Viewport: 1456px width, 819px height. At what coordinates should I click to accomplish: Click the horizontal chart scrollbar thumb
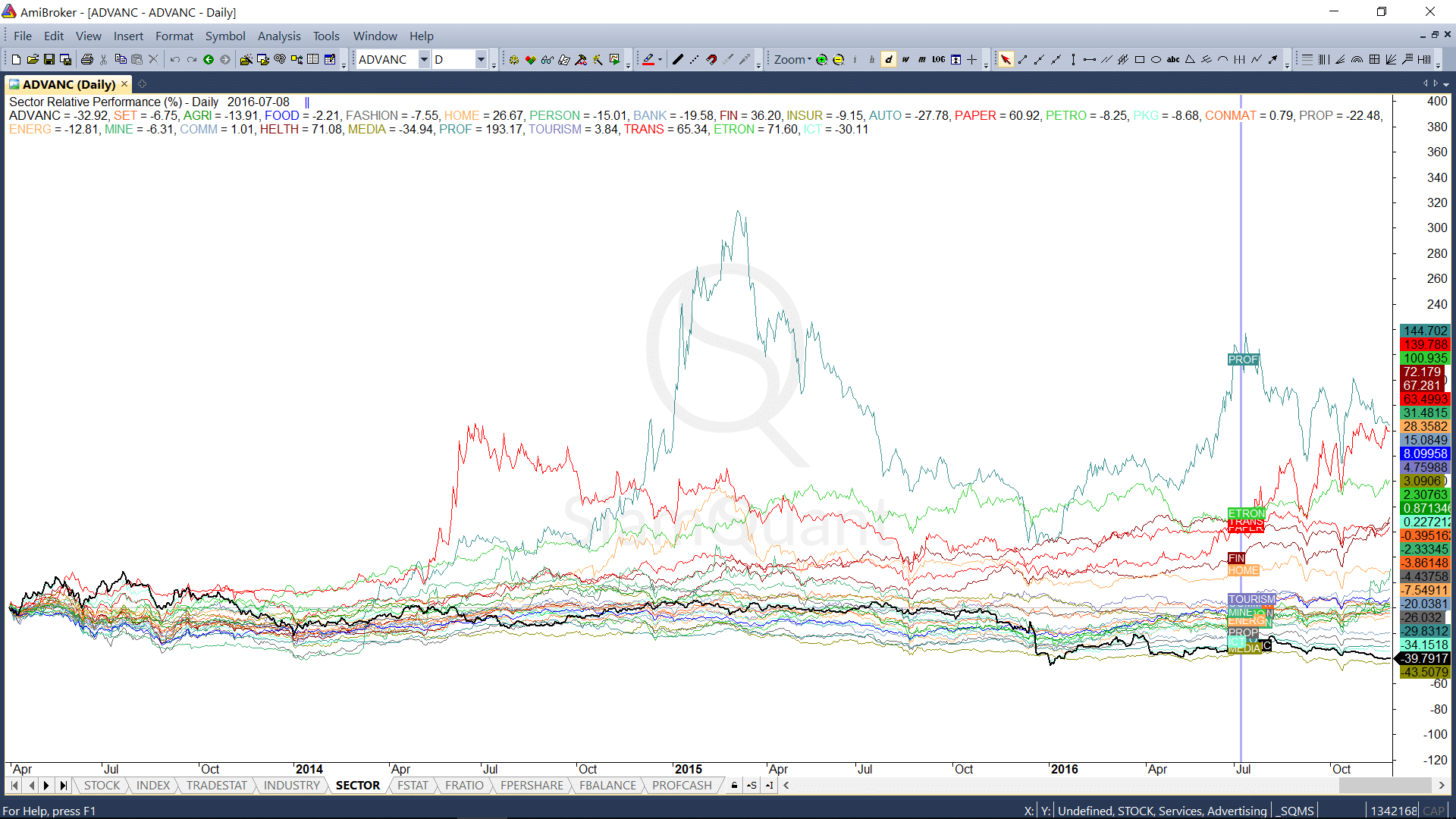[x=1385, y=785]
